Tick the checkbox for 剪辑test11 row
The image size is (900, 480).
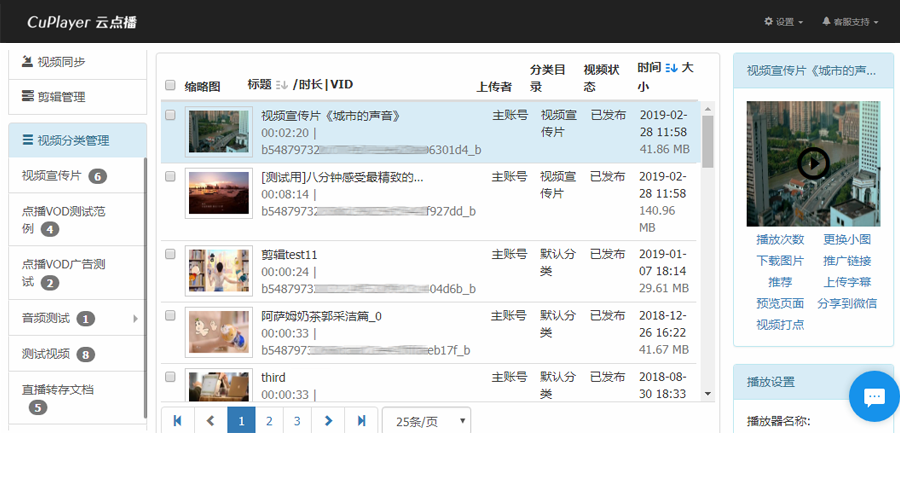(170, 255)
